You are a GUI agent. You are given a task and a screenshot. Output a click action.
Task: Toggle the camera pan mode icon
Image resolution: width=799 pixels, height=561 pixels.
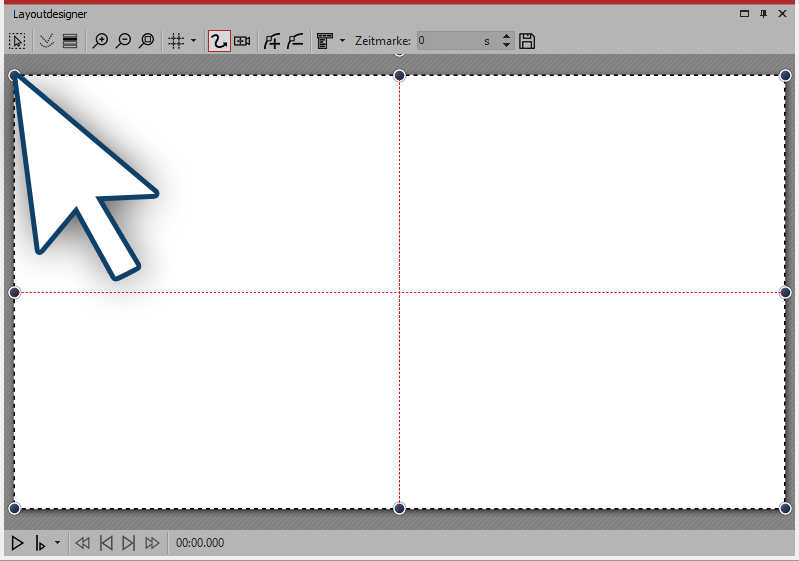[x=242, y=41]
